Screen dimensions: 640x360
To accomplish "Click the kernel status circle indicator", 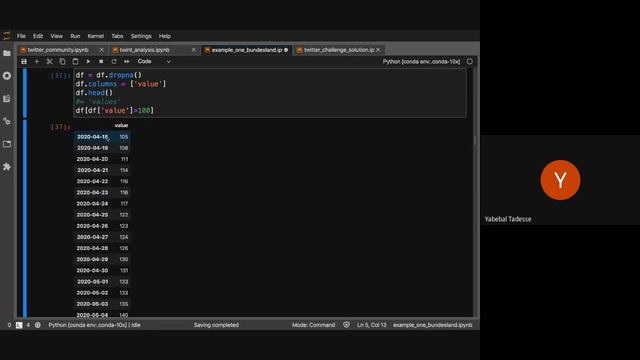I will (x=470, y=62).
